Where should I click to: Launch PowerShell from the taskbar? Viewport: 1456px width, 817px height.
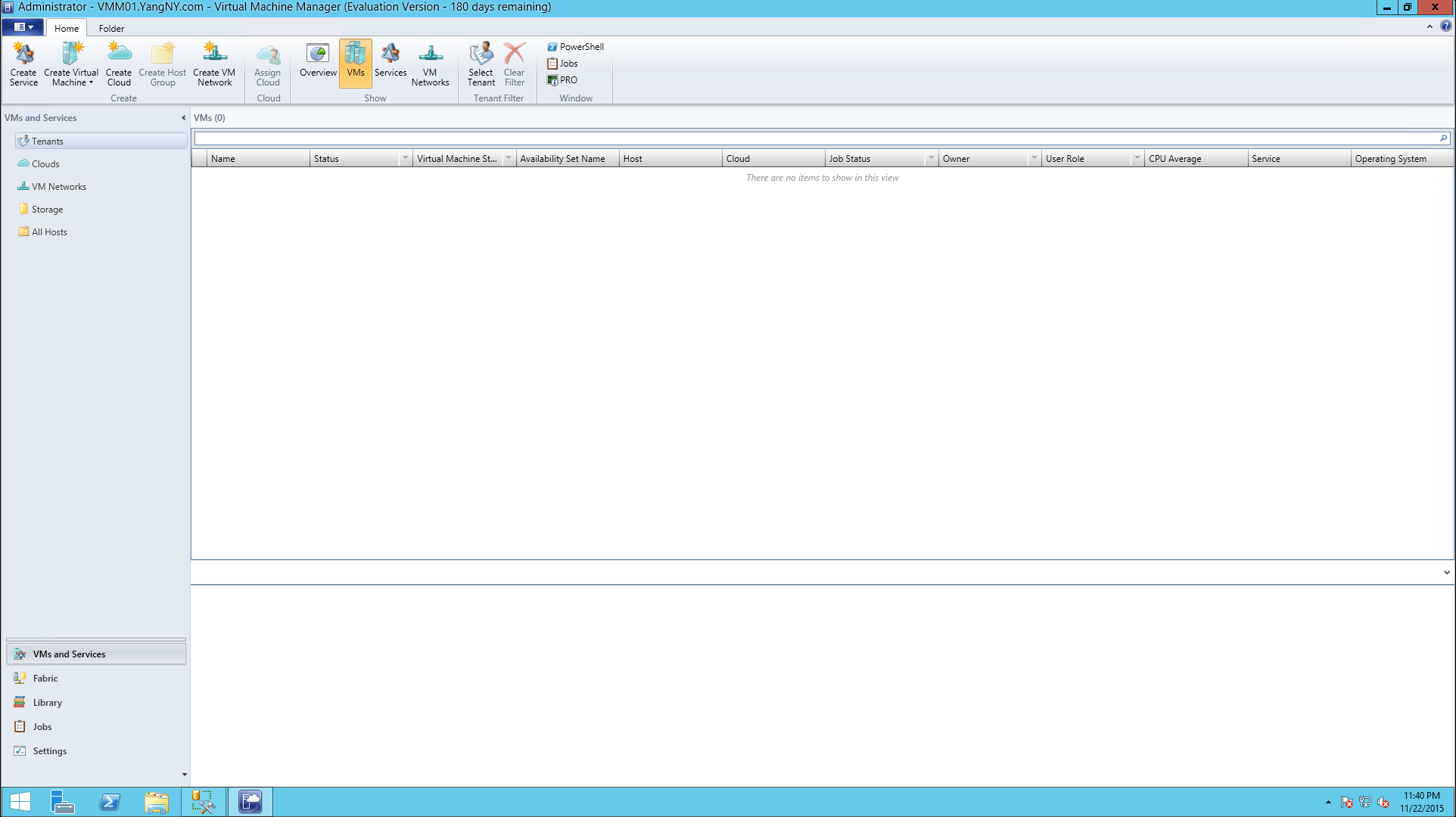click(x=110, y=801)
